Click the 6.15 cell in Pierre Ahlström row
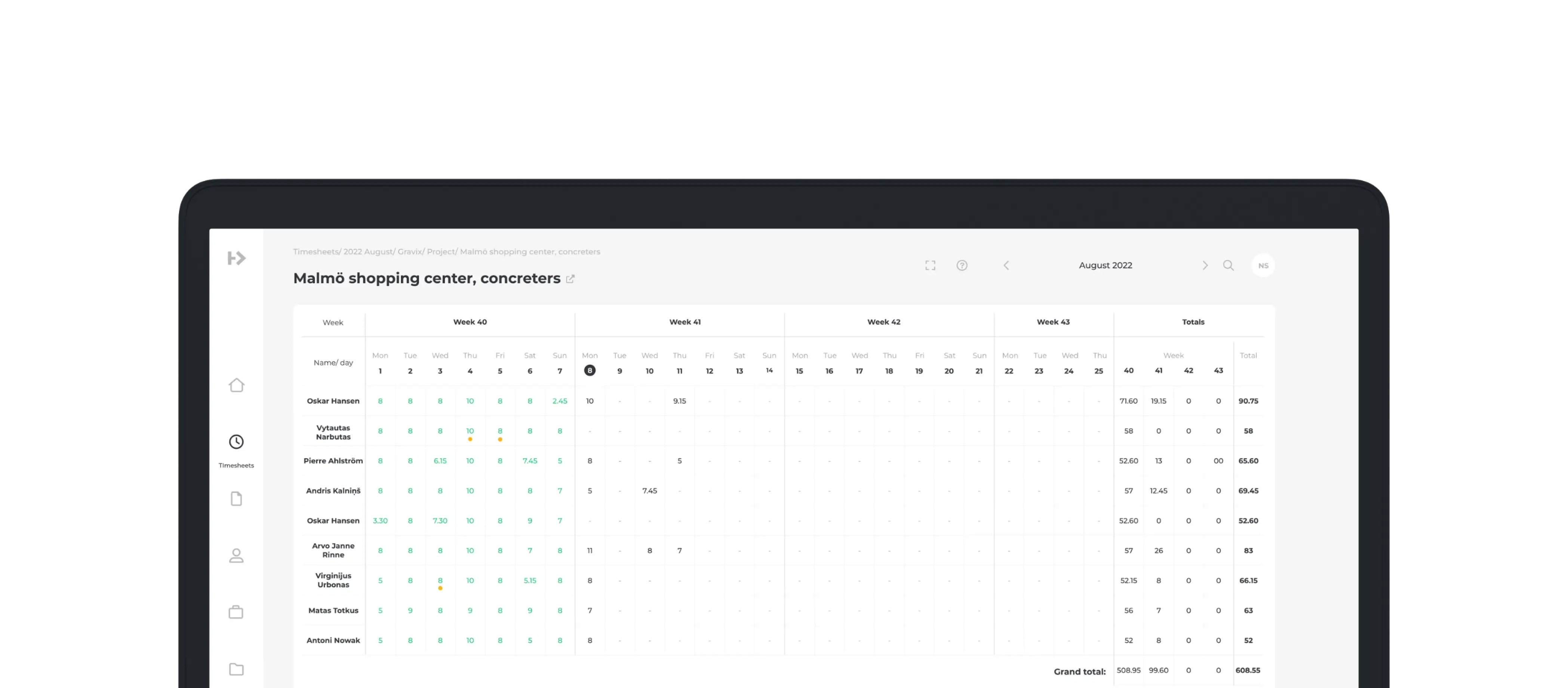 (439, 460)
